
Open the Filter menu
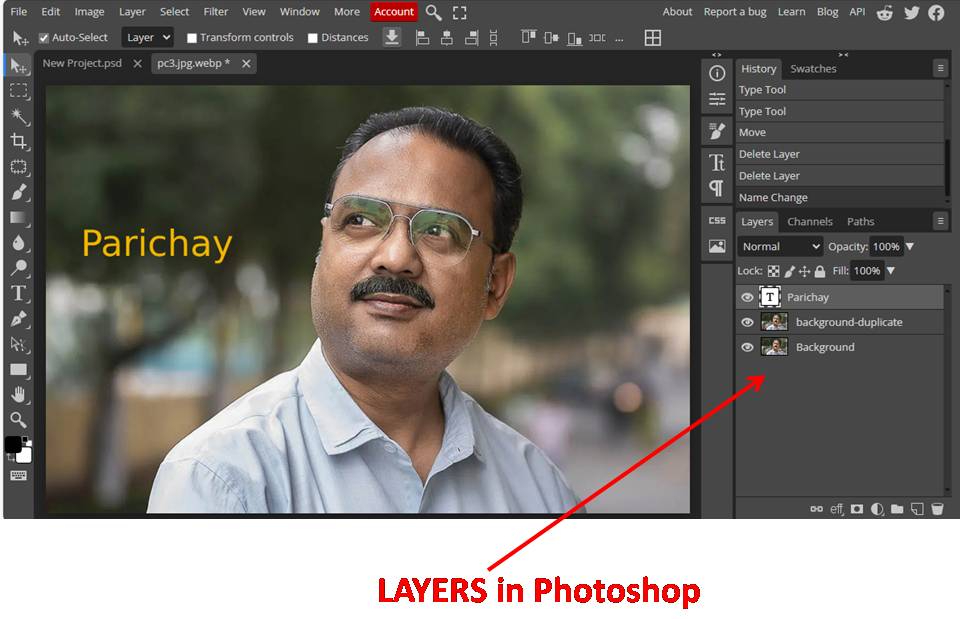coord(216,12)
